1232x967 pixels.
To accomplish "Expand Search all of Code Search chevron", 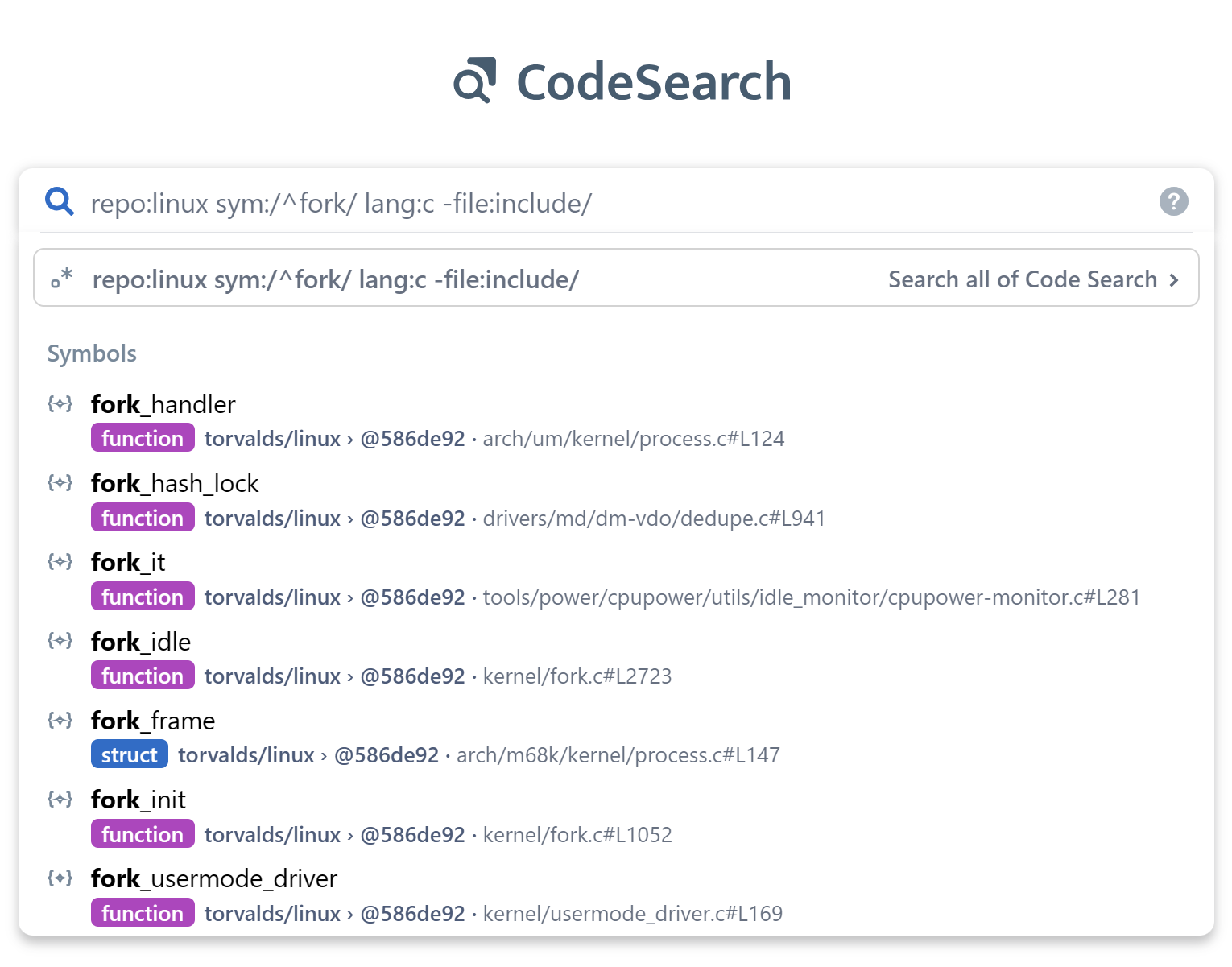I will [1174, 280].
